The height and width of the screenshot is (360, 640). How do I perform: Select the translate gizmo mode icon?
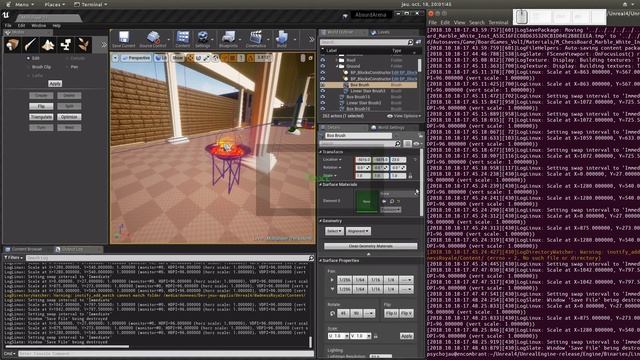[x=190, y=58]
